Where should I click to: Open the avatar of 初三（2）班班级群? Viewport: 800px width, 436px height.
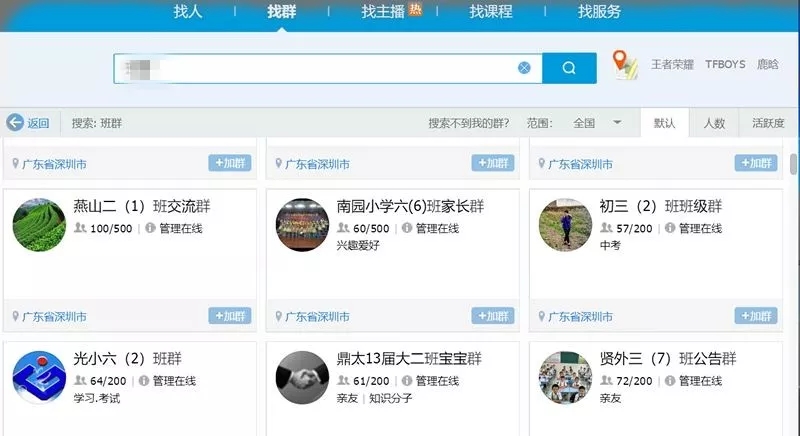[x=564, y=224]
